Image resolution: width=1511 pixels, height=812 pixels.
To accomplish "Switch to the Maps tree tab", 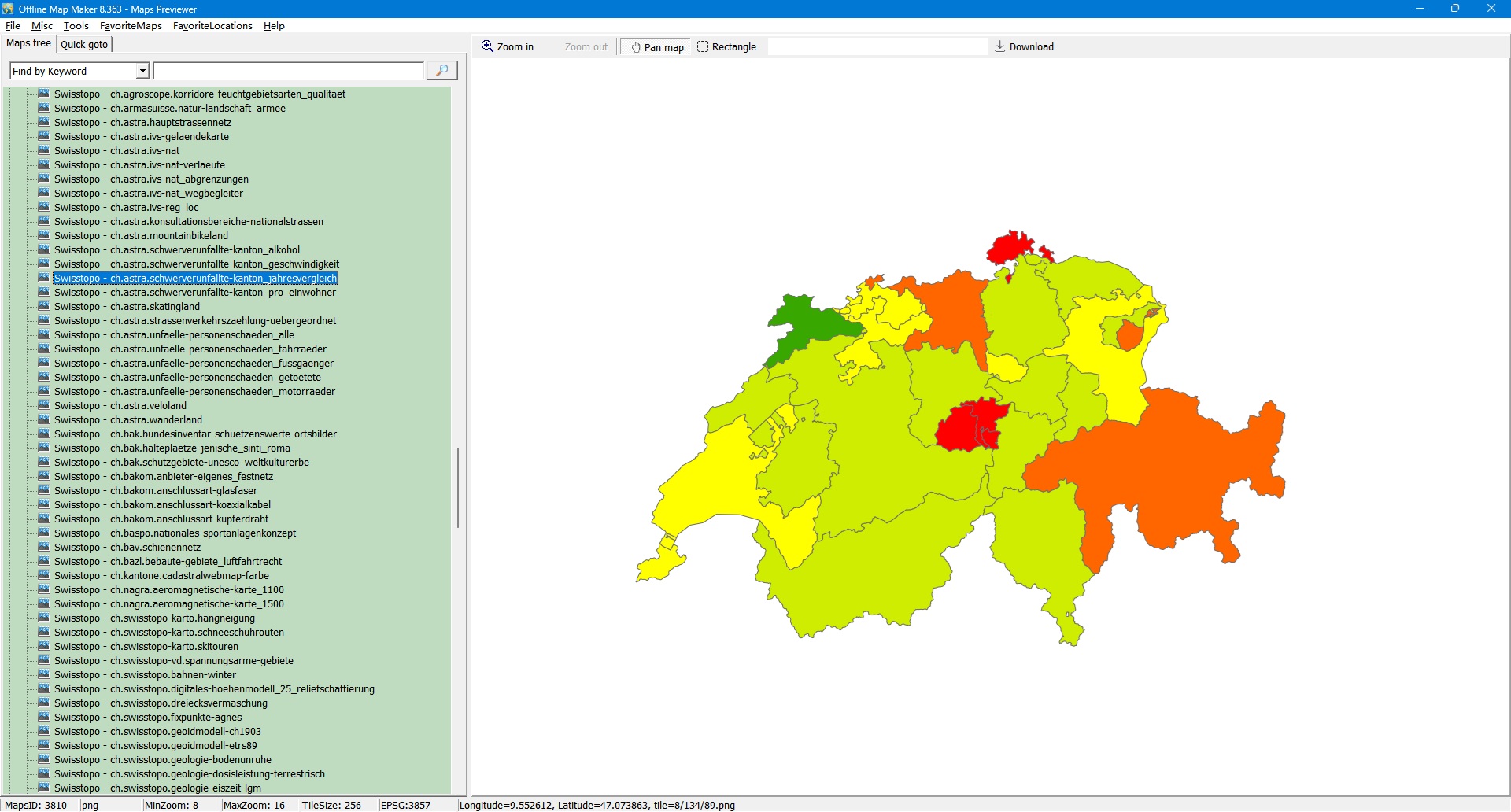I will [29, 44].
